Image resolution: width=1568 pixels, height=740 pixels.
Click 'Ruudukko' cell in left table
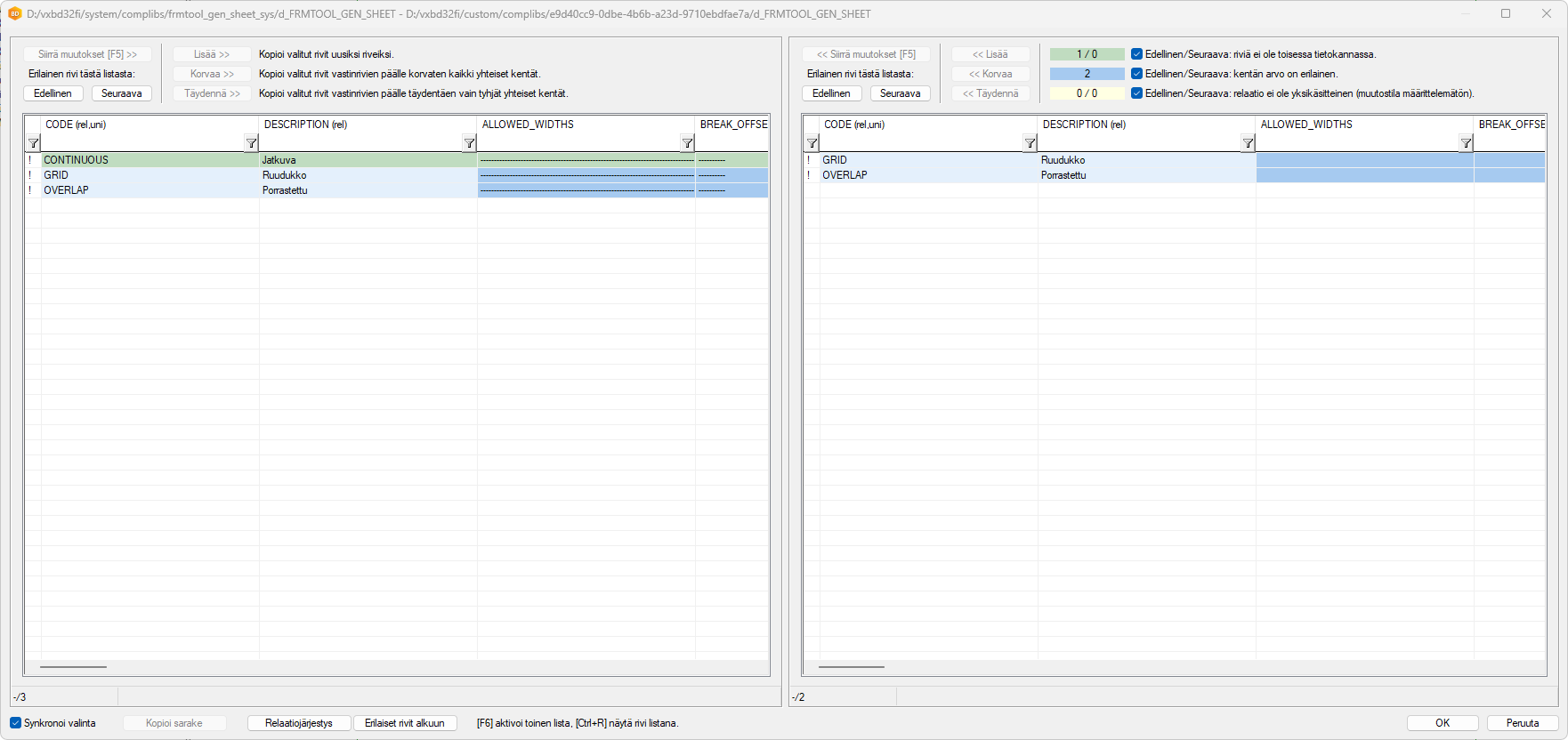click(368, 175)
